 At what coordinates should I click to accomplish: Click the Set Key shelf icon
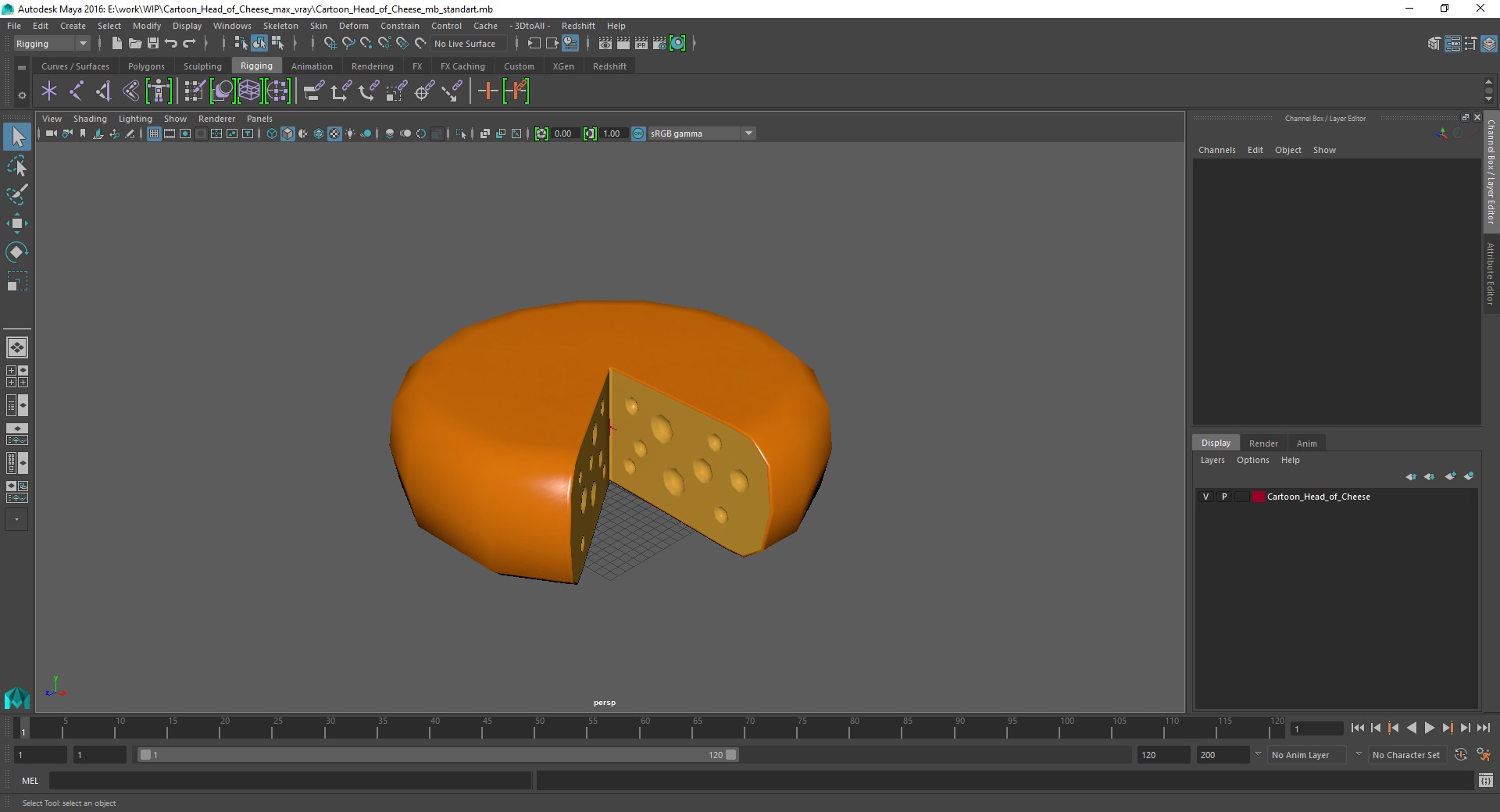pyautogui.click(x=488, y=91)
